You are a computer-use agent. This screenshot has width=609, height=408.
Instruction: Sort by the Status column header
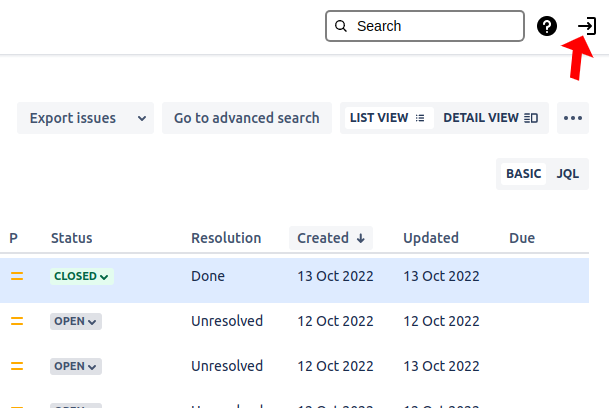pos(71,238)
